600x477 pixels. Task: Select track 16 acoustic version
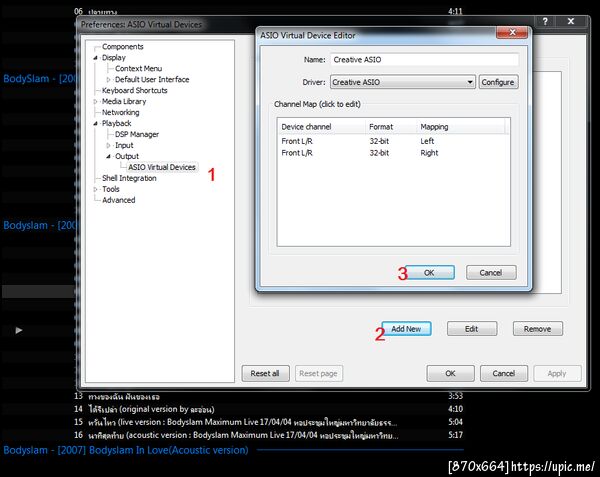(x=268, y=435)
